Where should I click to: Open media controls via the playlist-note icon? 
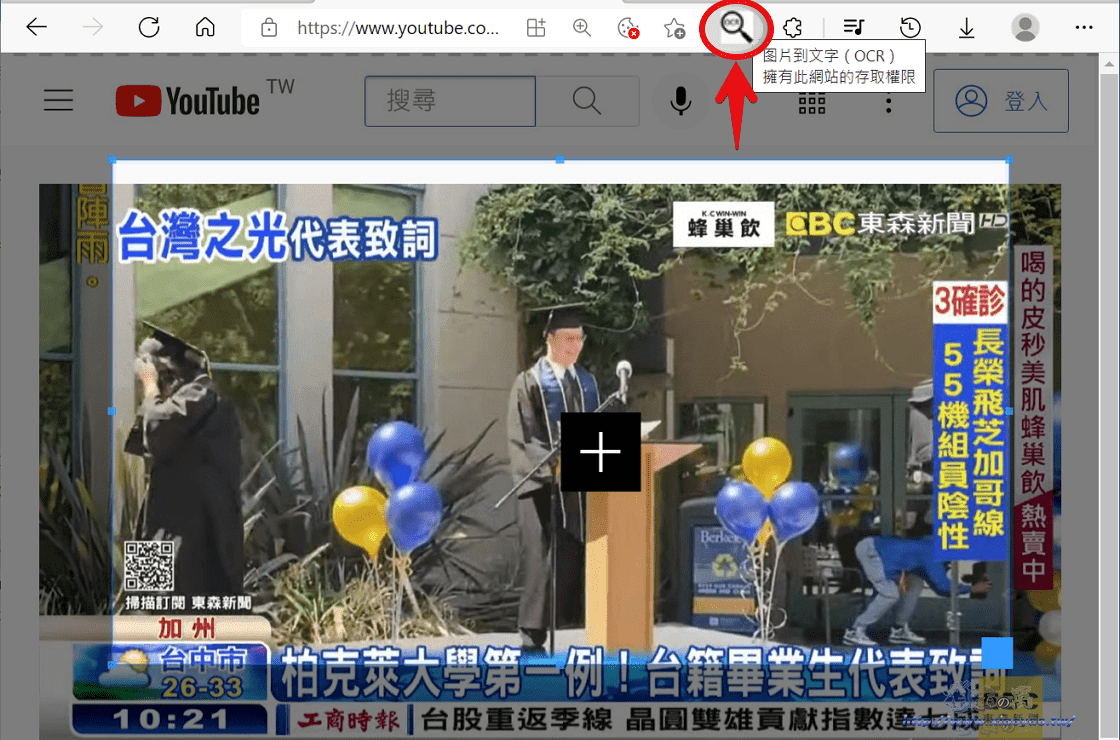pyautogui.click(x=852, y=27)
